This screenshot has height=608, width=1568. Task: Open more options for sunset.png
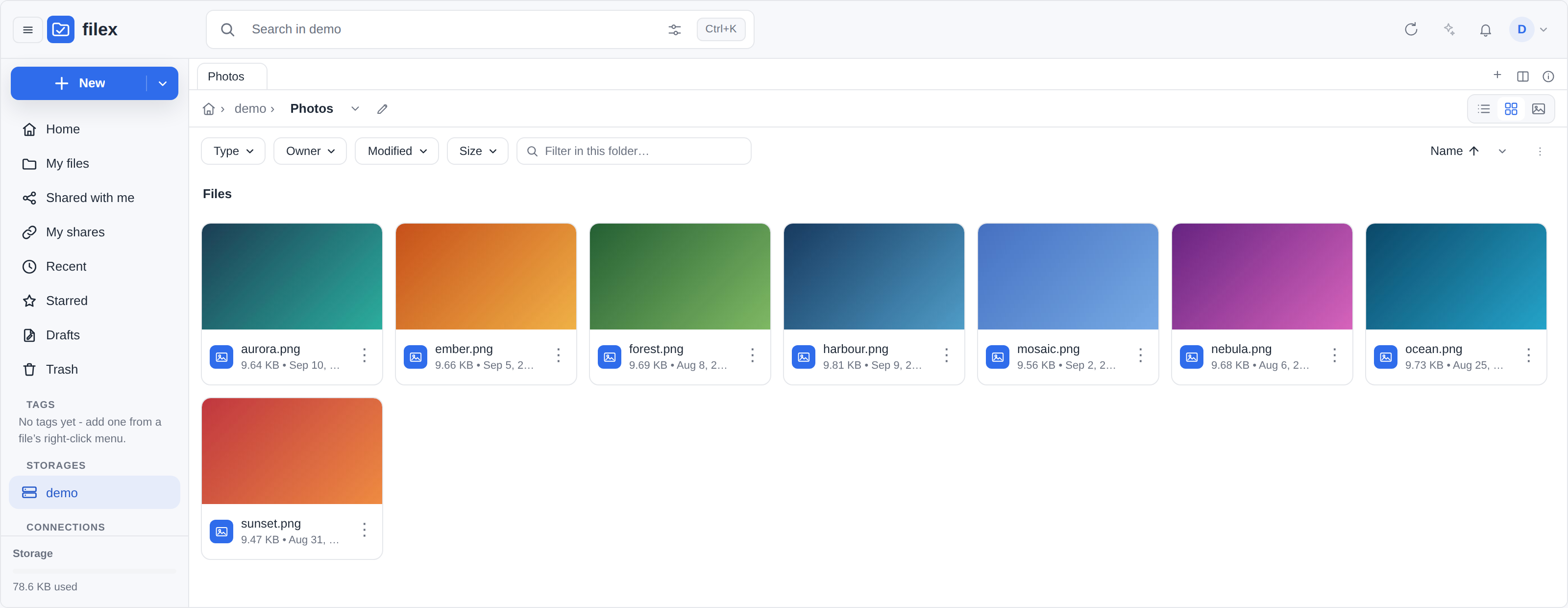click(364, 530)
